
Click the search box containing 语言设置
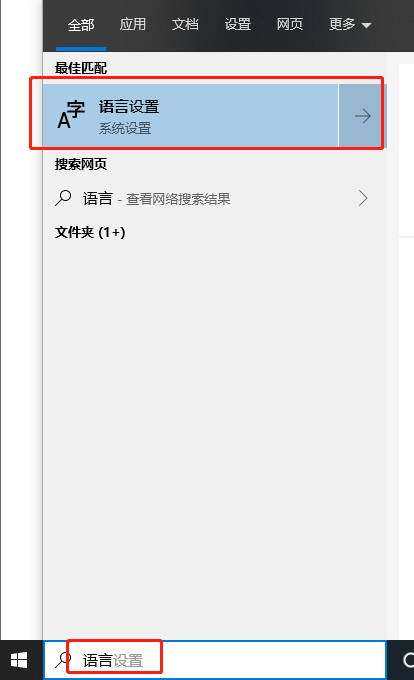[x=215, y=660]
